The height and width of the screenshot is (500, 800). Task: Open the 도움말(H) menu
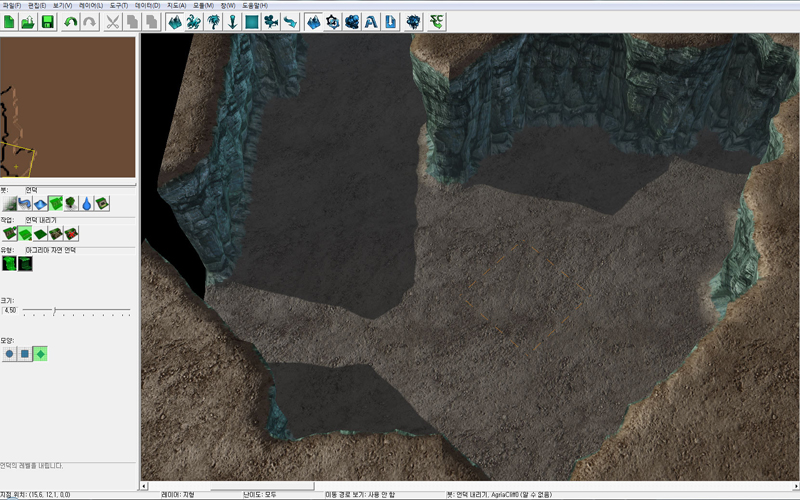pyautogui.click(x=255, y=5)
